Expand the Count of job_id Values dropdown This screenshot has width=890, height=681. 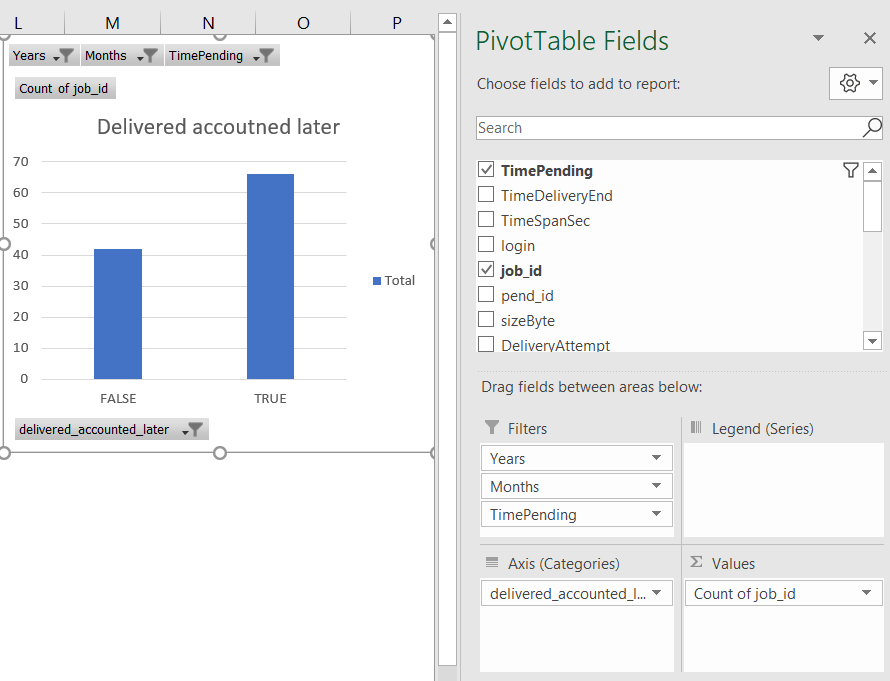click(866, 594)
